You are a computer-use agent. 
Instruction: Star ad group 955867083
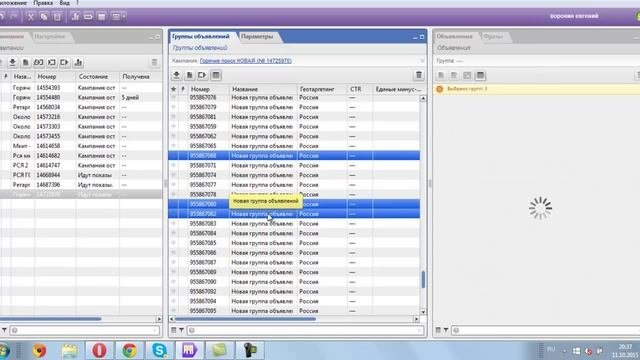pos(173,224)
